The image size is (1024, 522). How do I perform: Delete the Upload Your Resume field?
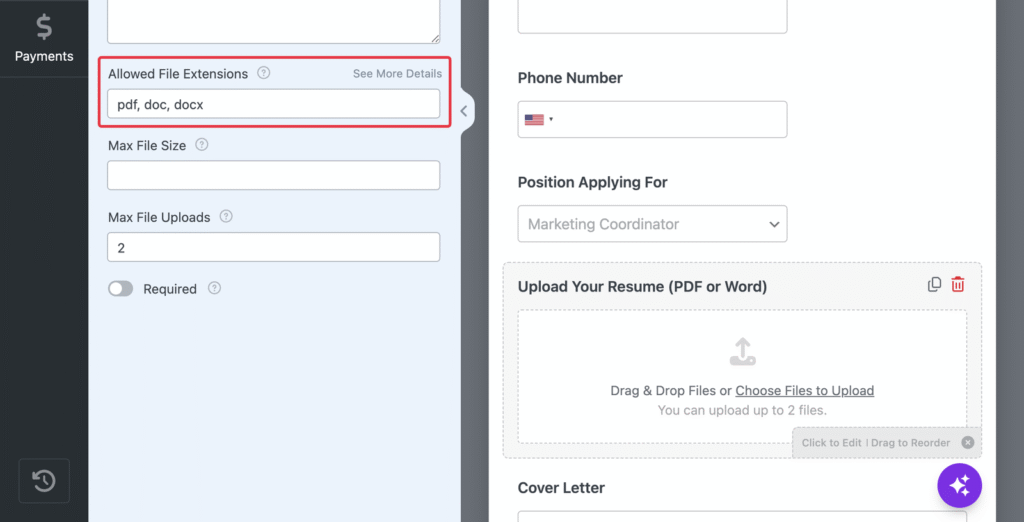point(957,285)
